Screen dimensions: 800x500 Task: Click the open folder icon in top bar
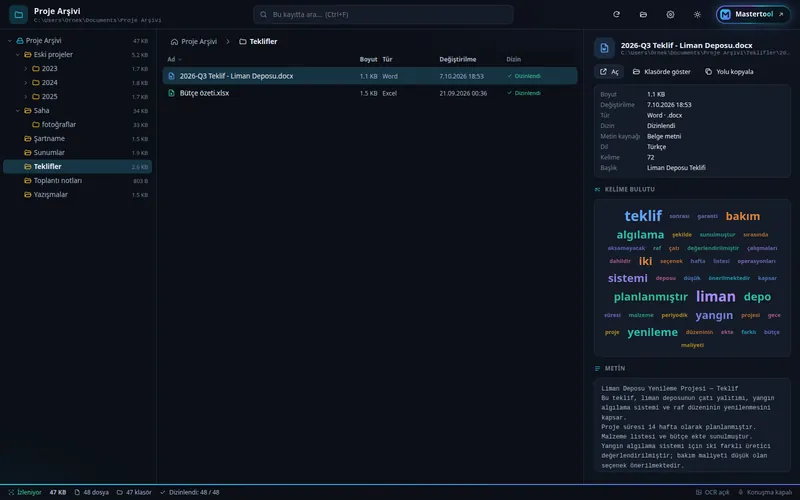(643, 14)
